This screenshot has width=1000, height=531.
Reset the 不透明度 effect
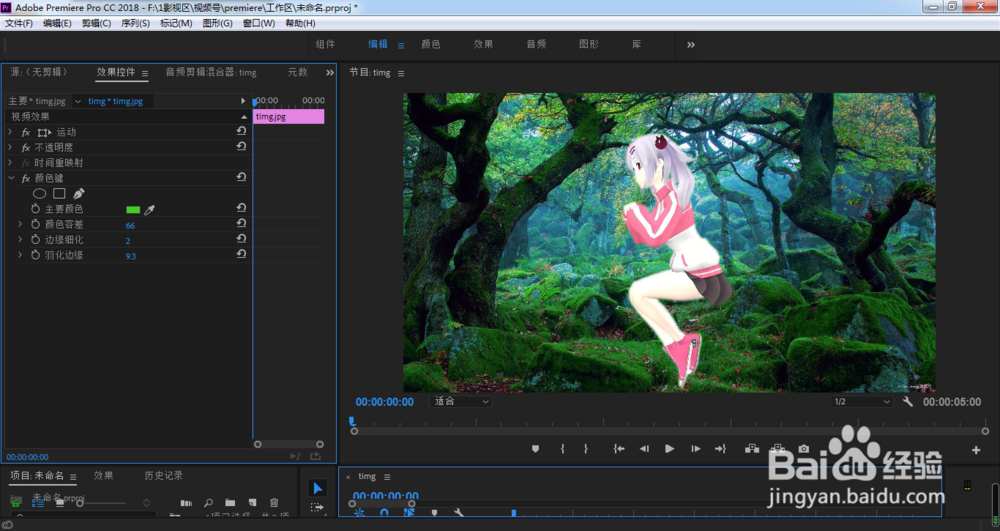[x=241, y=147]
